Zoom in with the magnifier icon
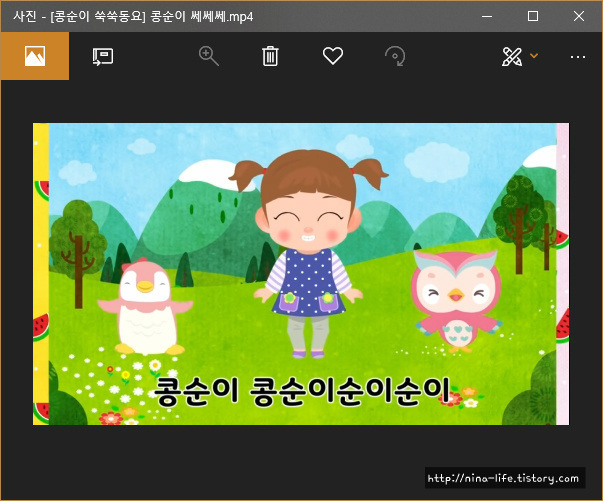The width and height of the screenshot is (603, 501). 208,56
